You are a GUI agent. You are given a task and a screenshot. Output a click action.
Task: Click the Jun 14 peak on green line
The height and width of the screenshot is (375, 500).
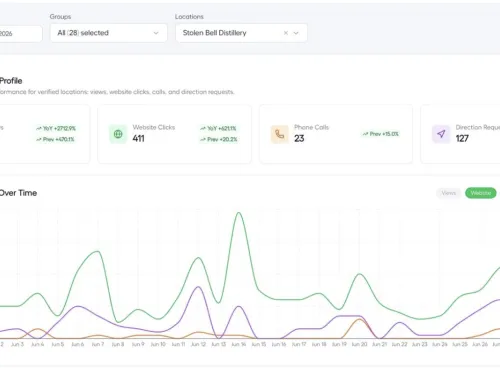[239, 213]
